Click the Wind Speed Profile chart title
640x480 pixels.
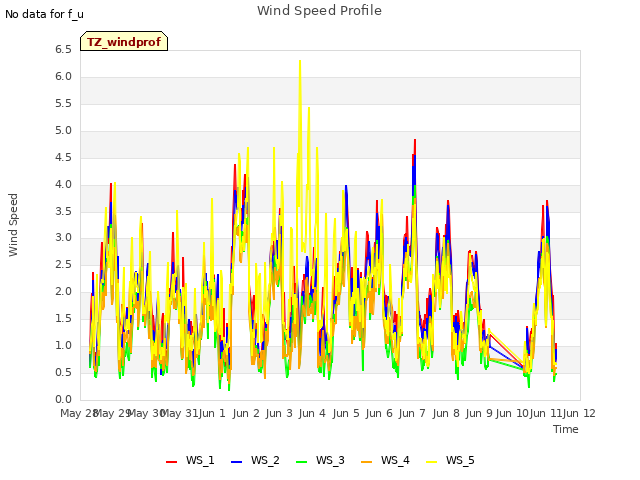click(319, 11)
